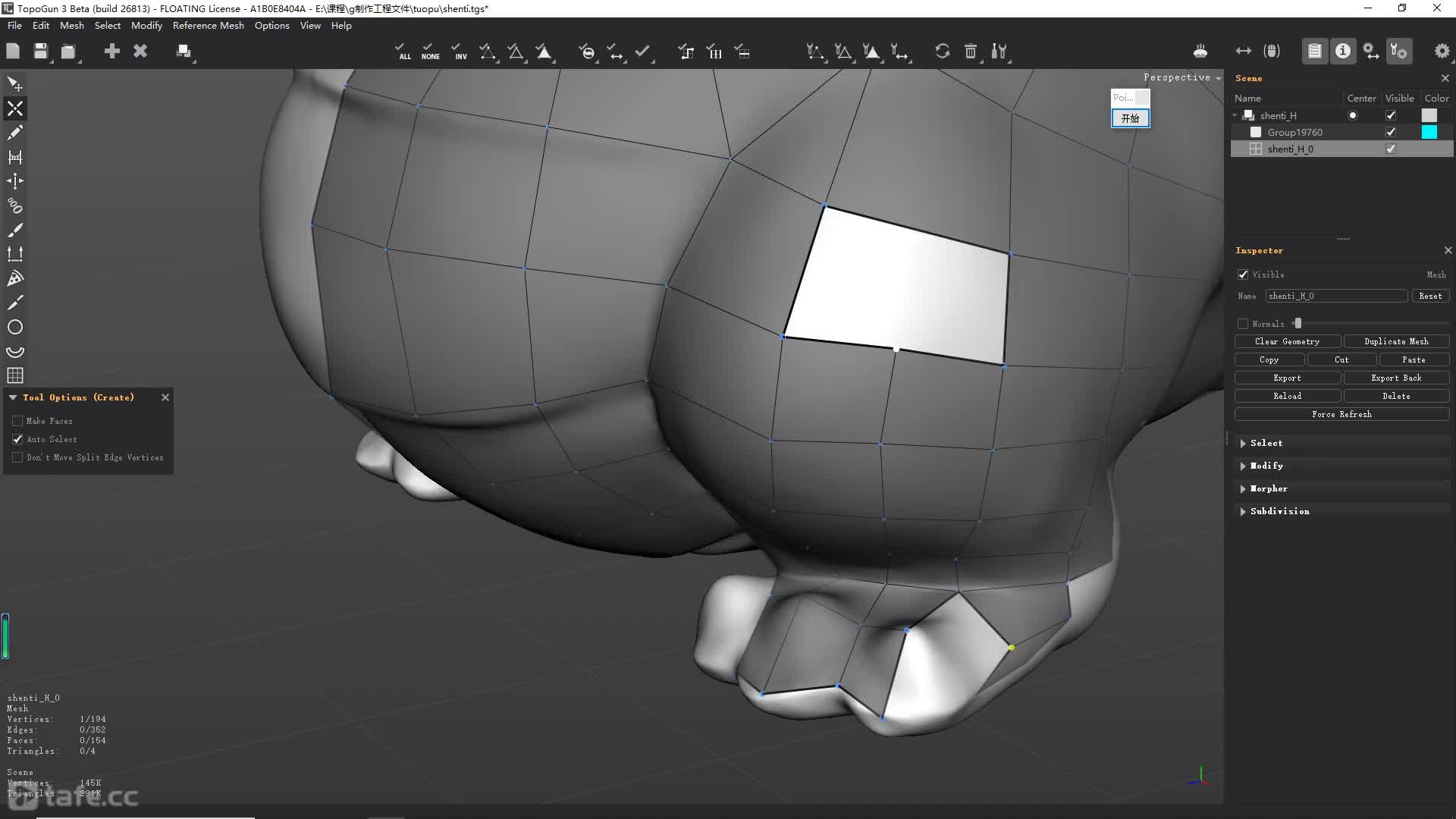Pick the Grid tool in left toolbar

[15, 375]
